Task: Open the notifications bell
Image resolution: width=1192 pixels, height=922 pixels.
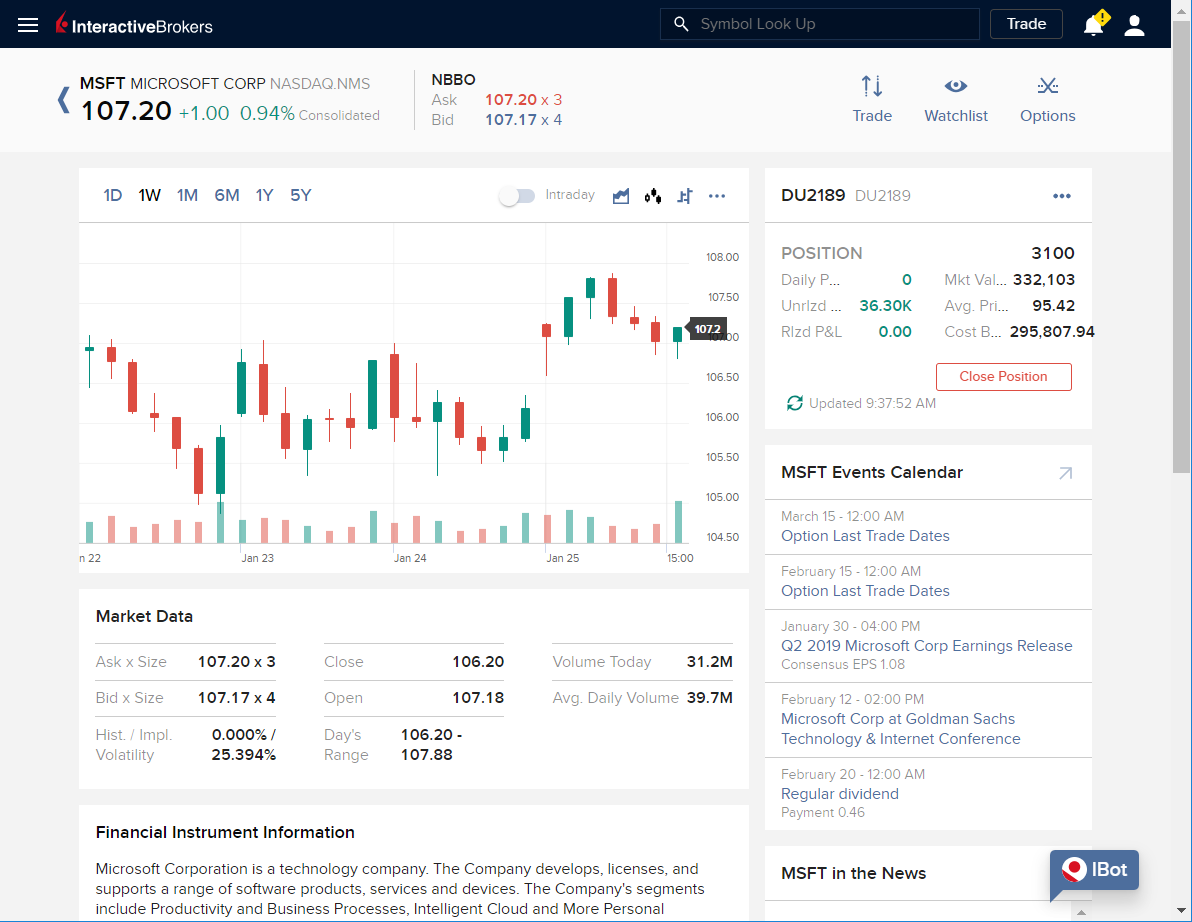Action: 1095,24
